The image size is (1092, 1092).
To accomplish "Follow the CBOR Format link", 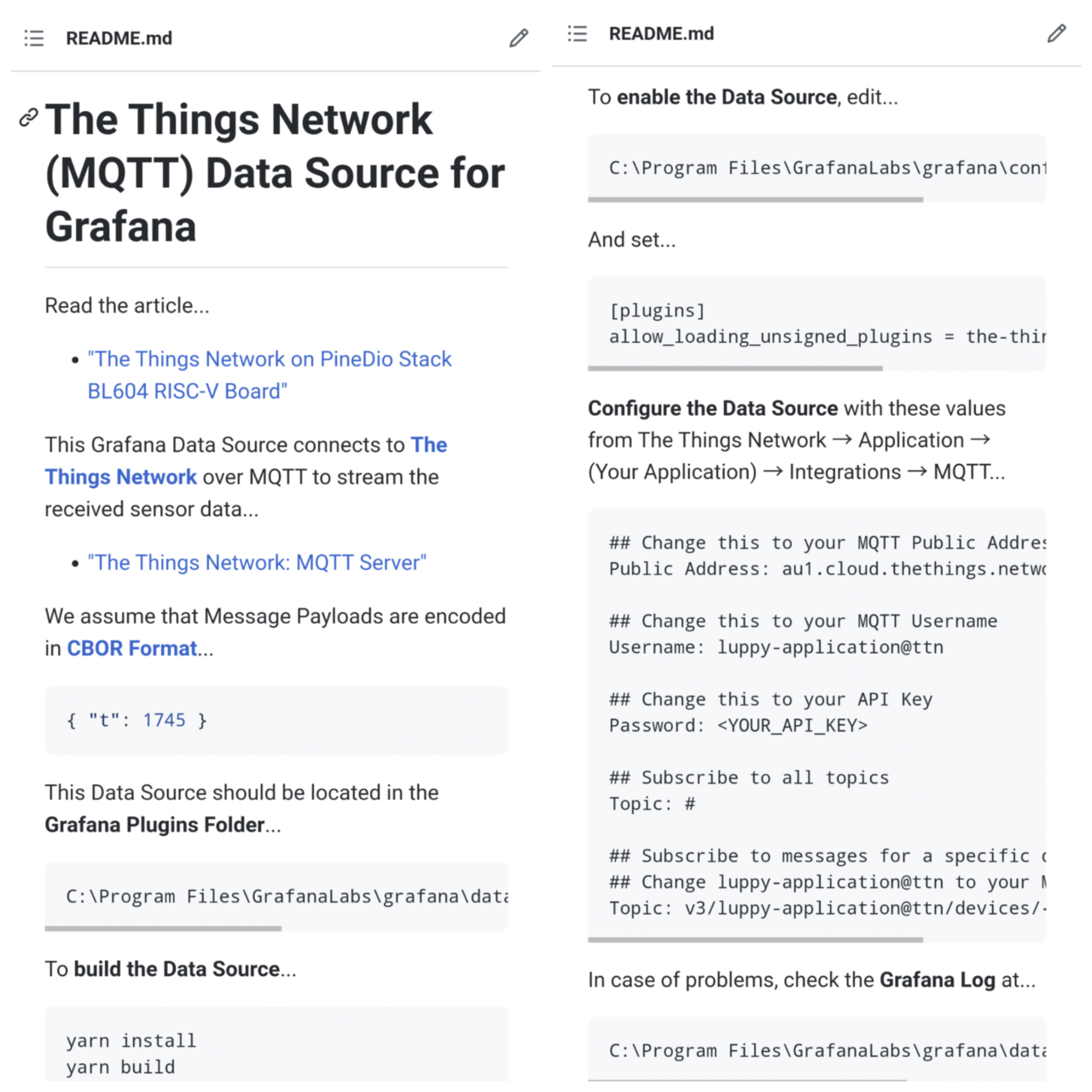I will click(x=132, y=648).
